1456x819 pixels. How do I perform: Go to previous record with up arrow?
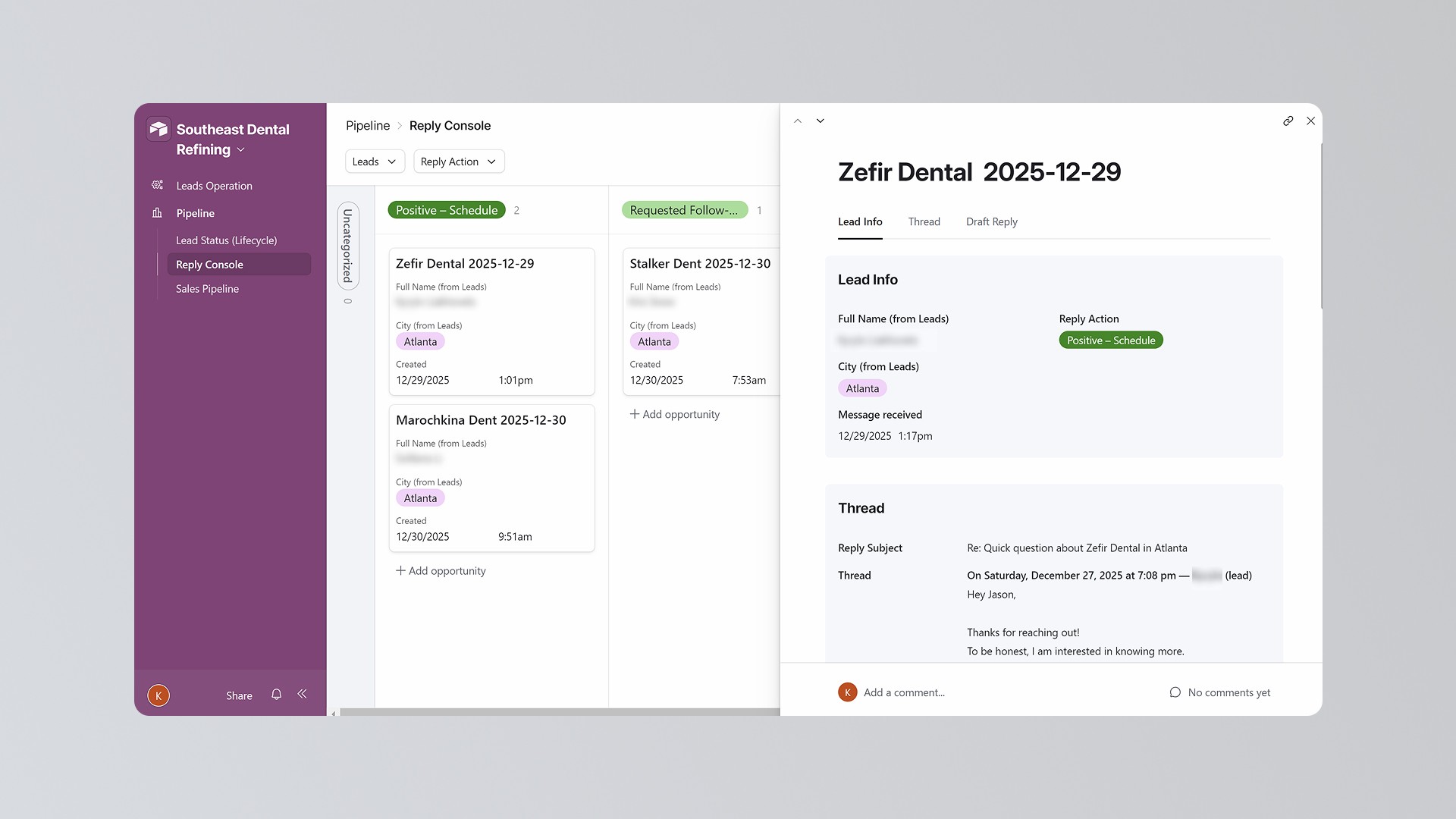(x=798, y=121)
